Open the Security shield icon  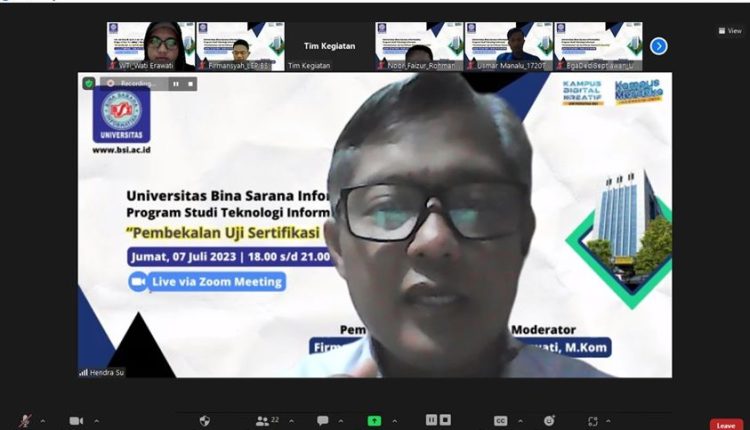coord(204,421)
